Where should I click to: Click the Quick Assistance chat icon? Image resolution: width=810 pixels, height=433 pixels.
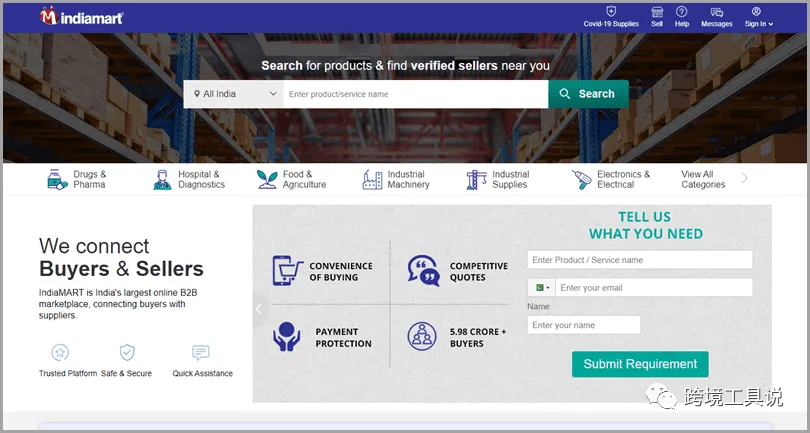pos(200,353)
